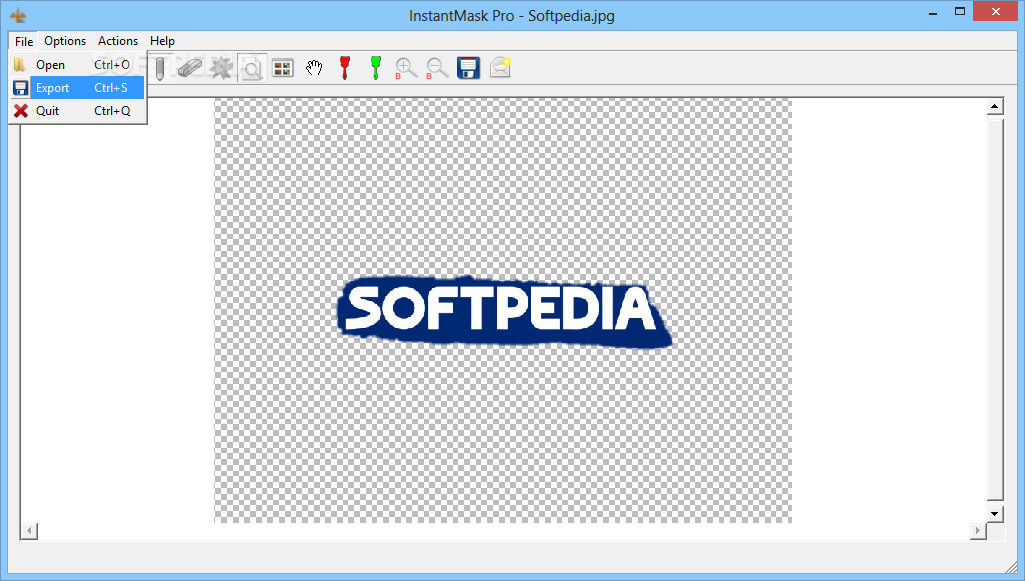
Task: Click the vertical scrollbar down arrow
Action: pos(994,514)
